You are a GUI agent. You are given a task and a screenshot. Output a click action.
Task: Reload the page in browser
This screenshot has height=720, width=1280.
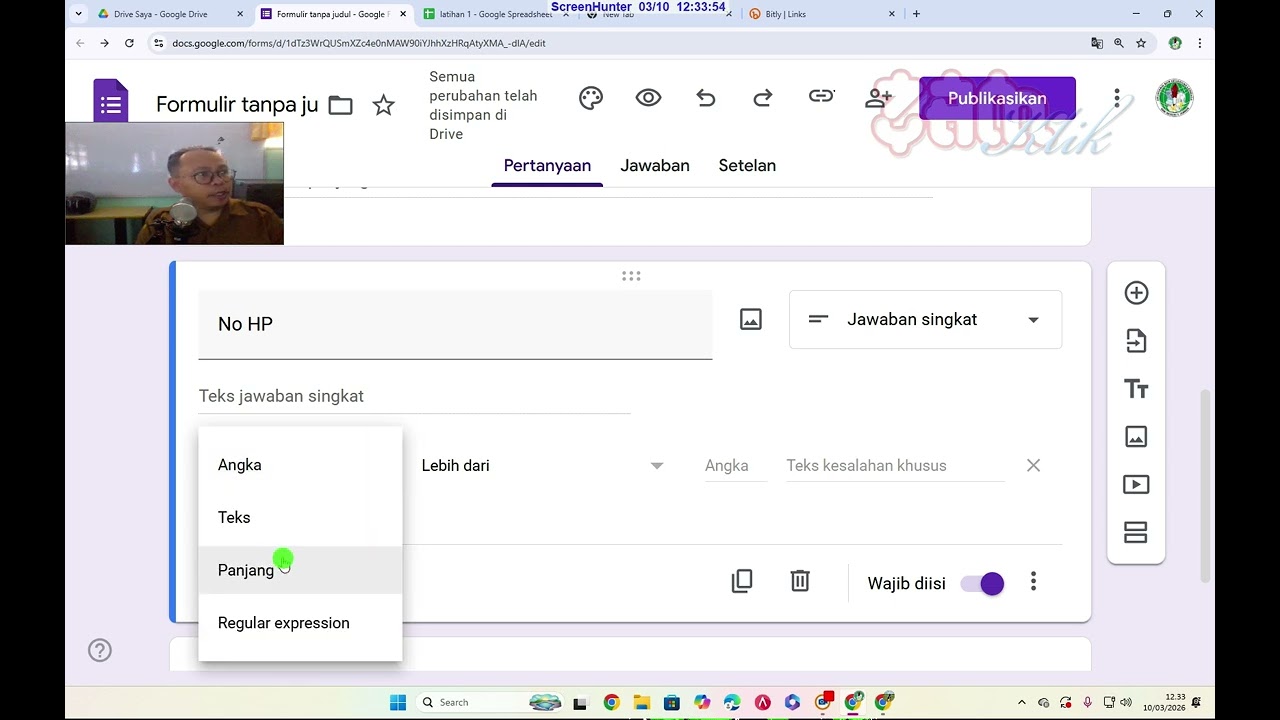(x=129, y=43)
